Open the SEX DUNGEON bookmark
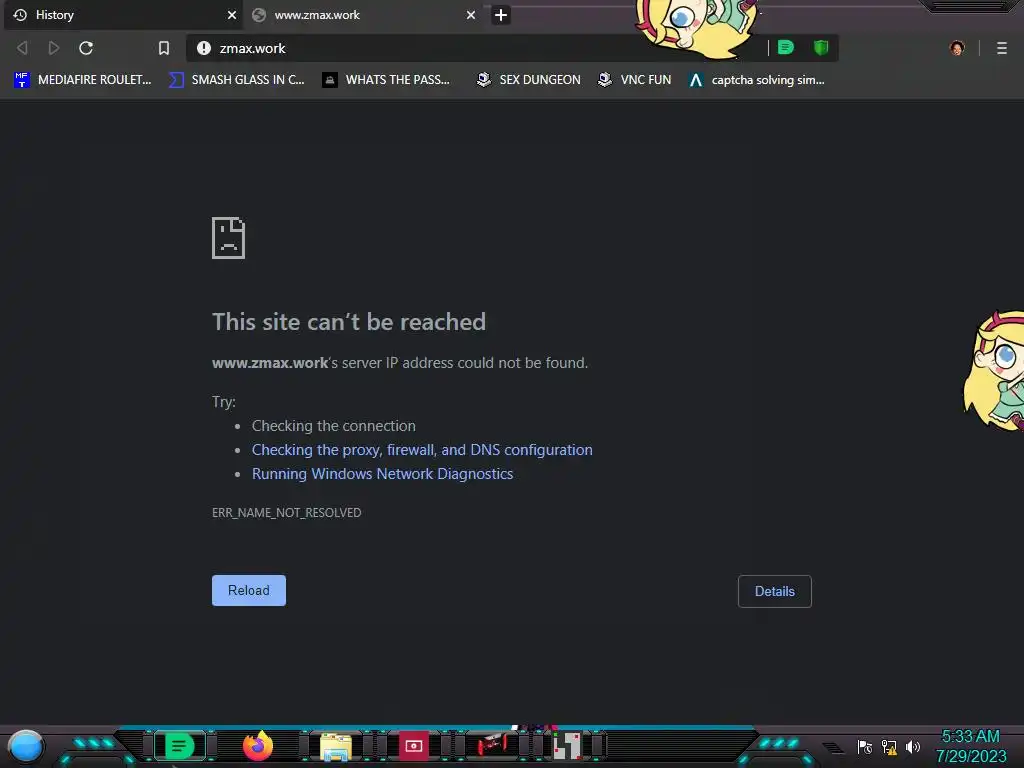 coord(528,80)
